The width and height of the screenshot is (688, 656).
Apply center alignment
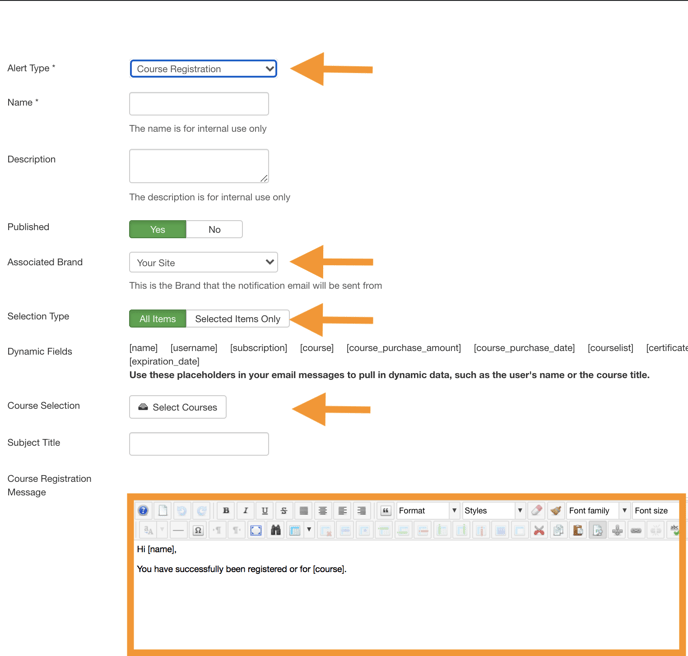[322, 511]
